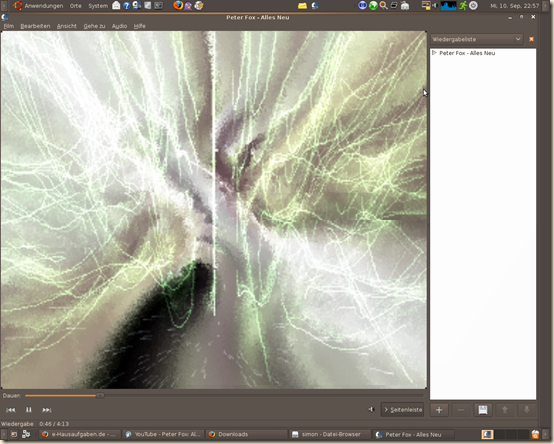Image resolution: width=554 pixels, height=444 pixels.
Task: Click the panel volume speaker icon
Action: coord(435,5)
